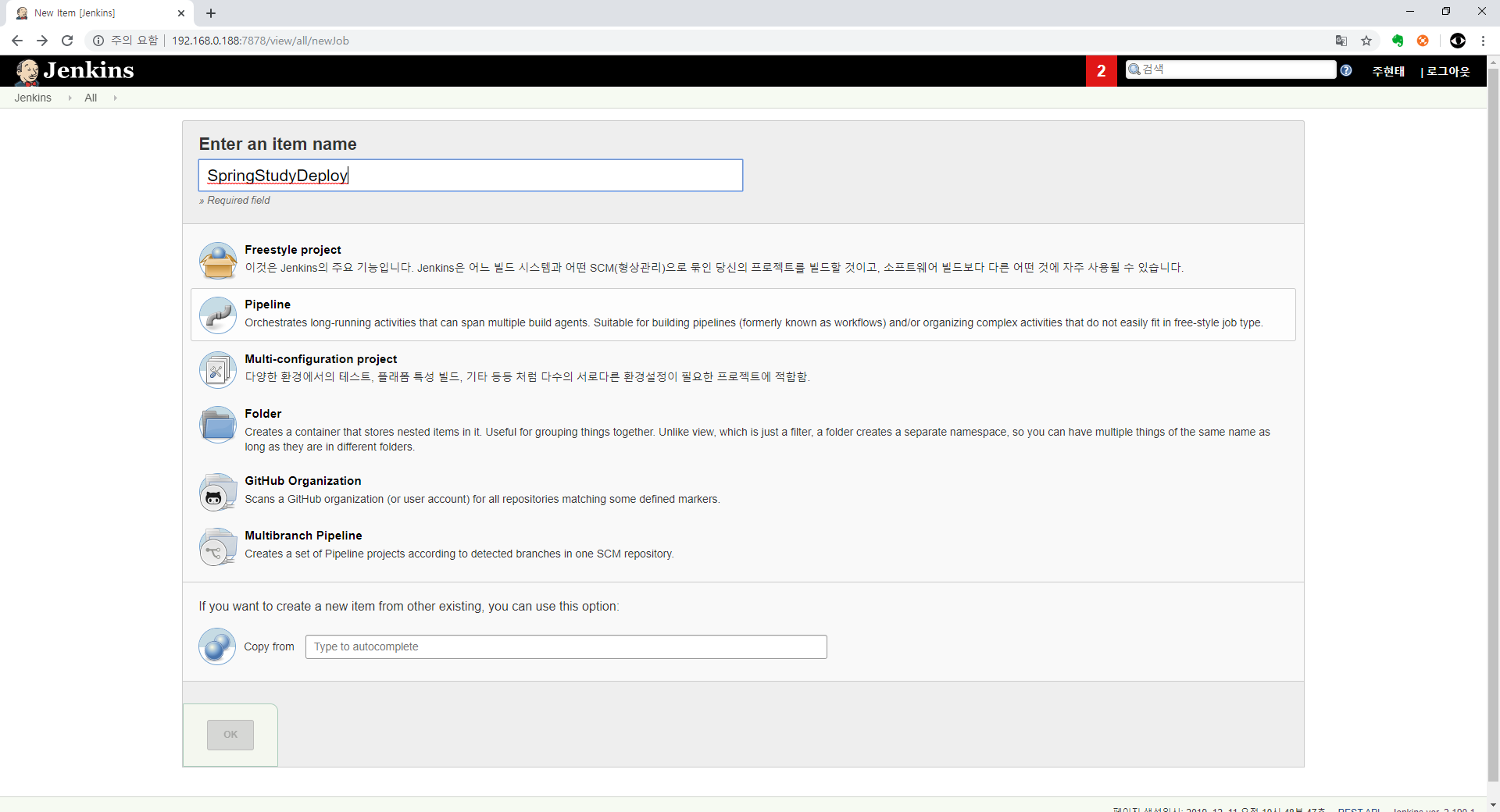Expand the All breadcrumb arrow
This screenshot has width=1500, height=812.
(115, 98)
